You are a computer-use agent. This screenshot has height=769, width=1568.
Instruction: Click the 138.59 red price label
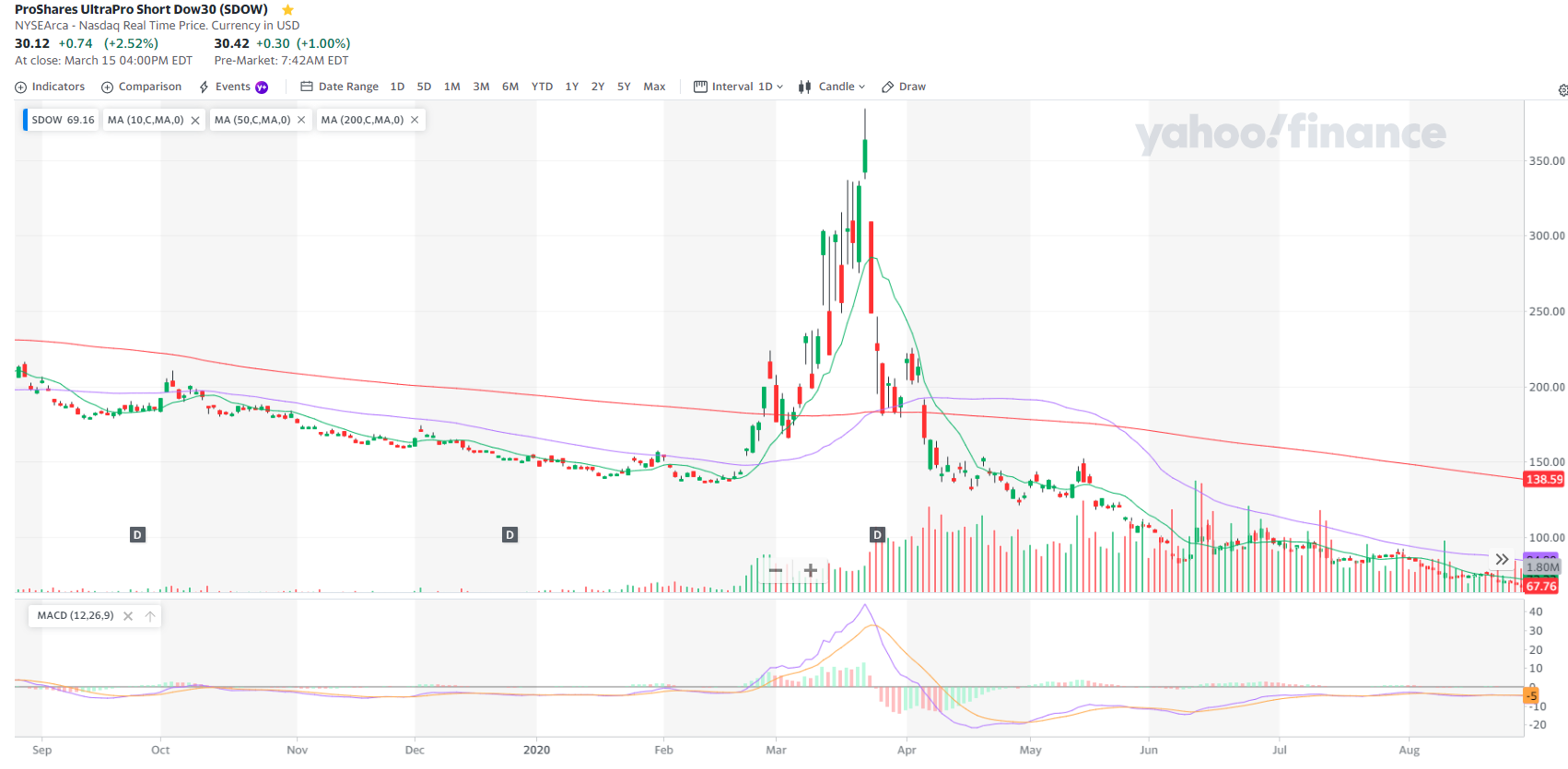1544,479
